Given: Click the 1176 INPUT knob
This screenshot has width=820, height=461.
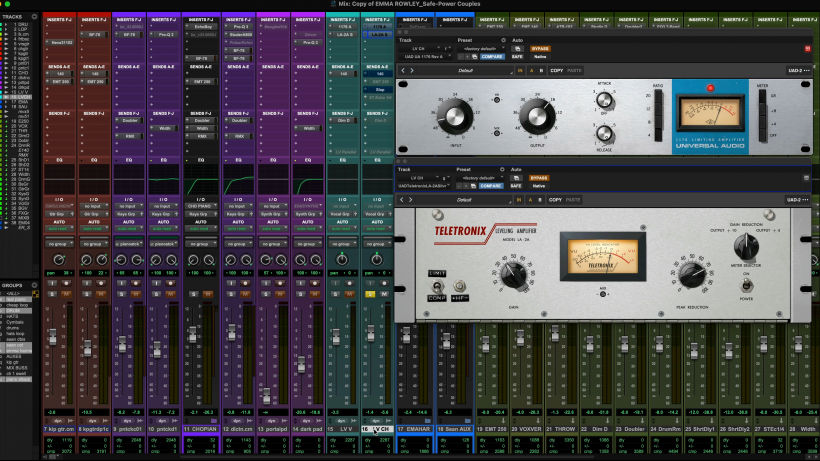Looking at the screenshot, I should 454,117.
